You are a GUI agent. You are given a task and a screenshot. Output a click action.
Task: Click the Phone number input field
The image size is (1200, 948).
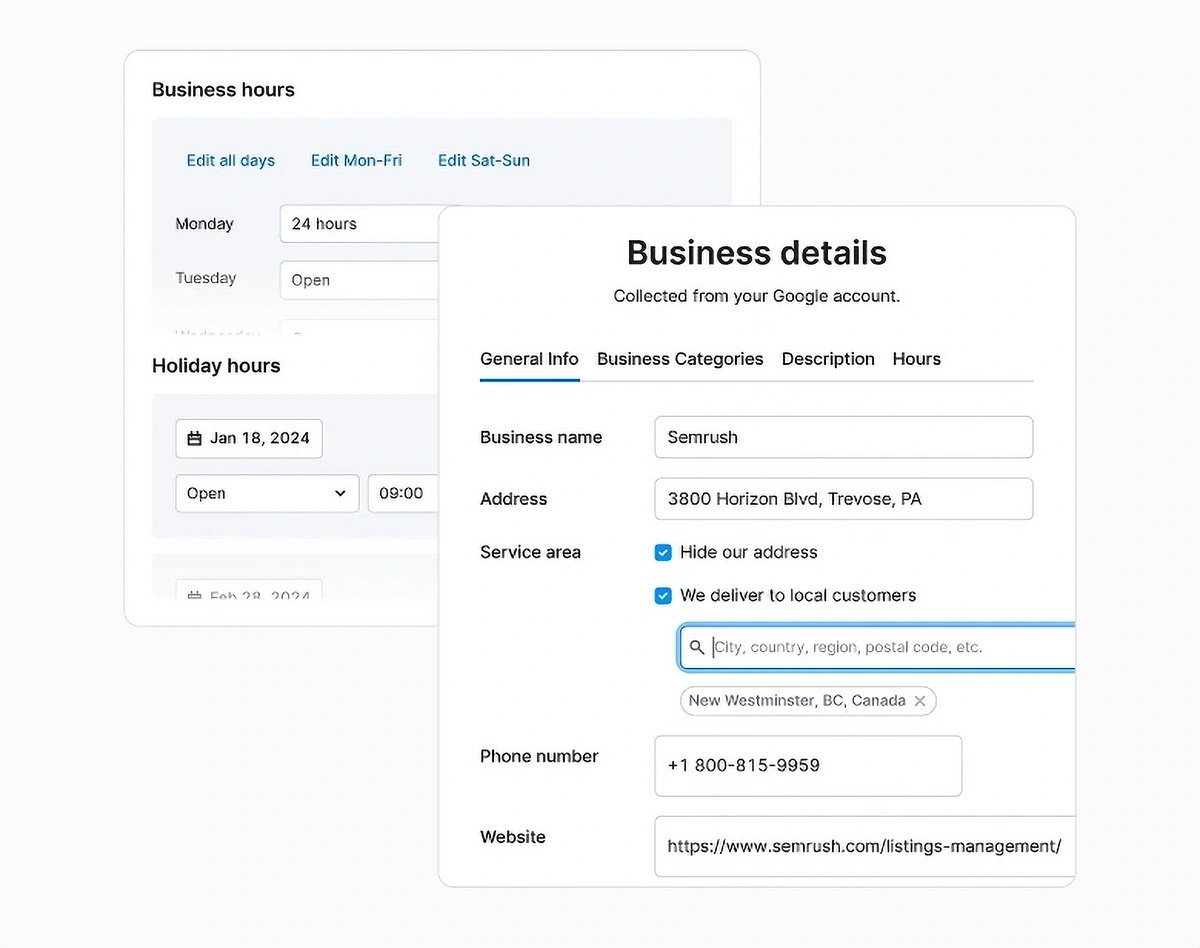[808, 766]
